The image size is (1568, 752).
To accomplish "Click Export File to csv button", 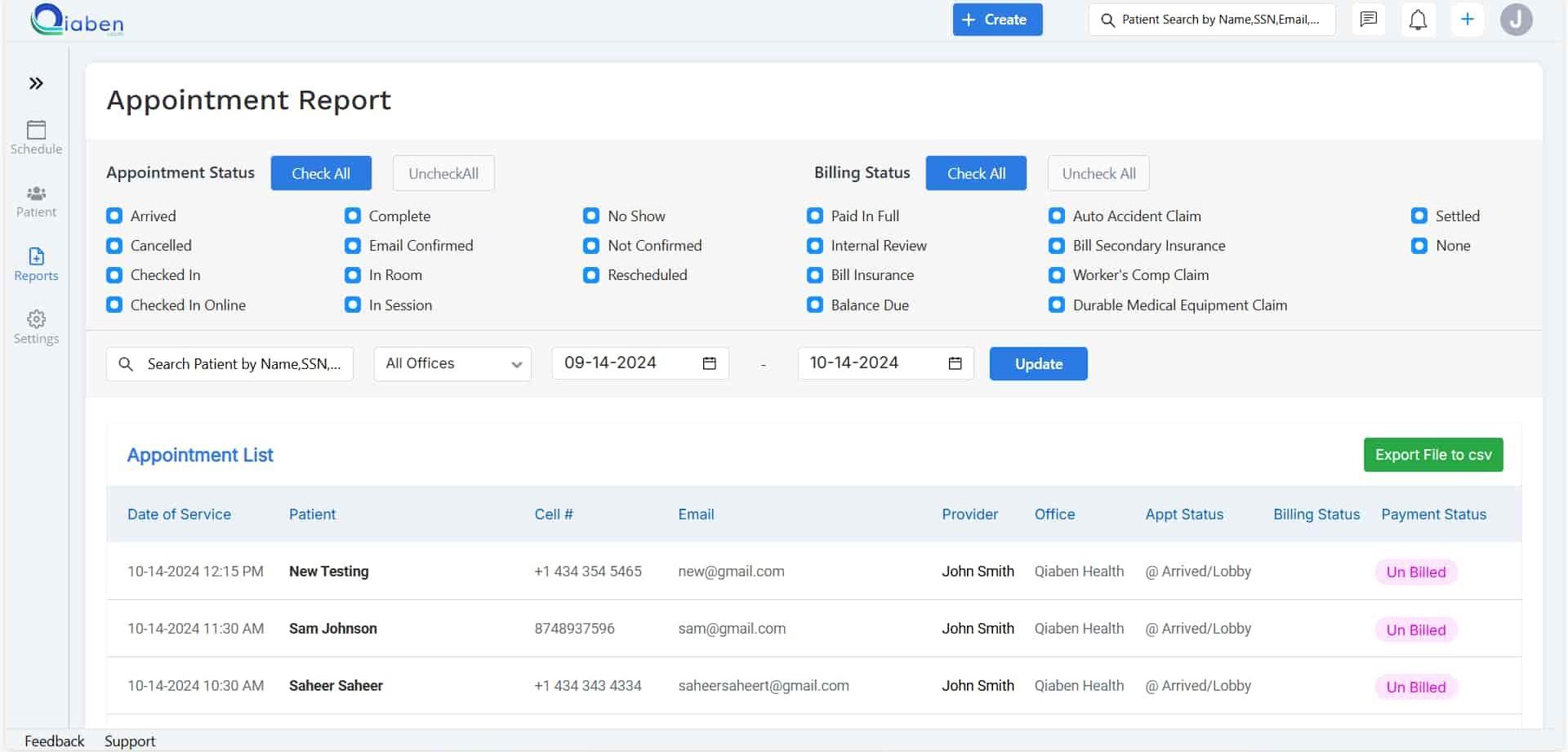I will [x=1433, y=455].
